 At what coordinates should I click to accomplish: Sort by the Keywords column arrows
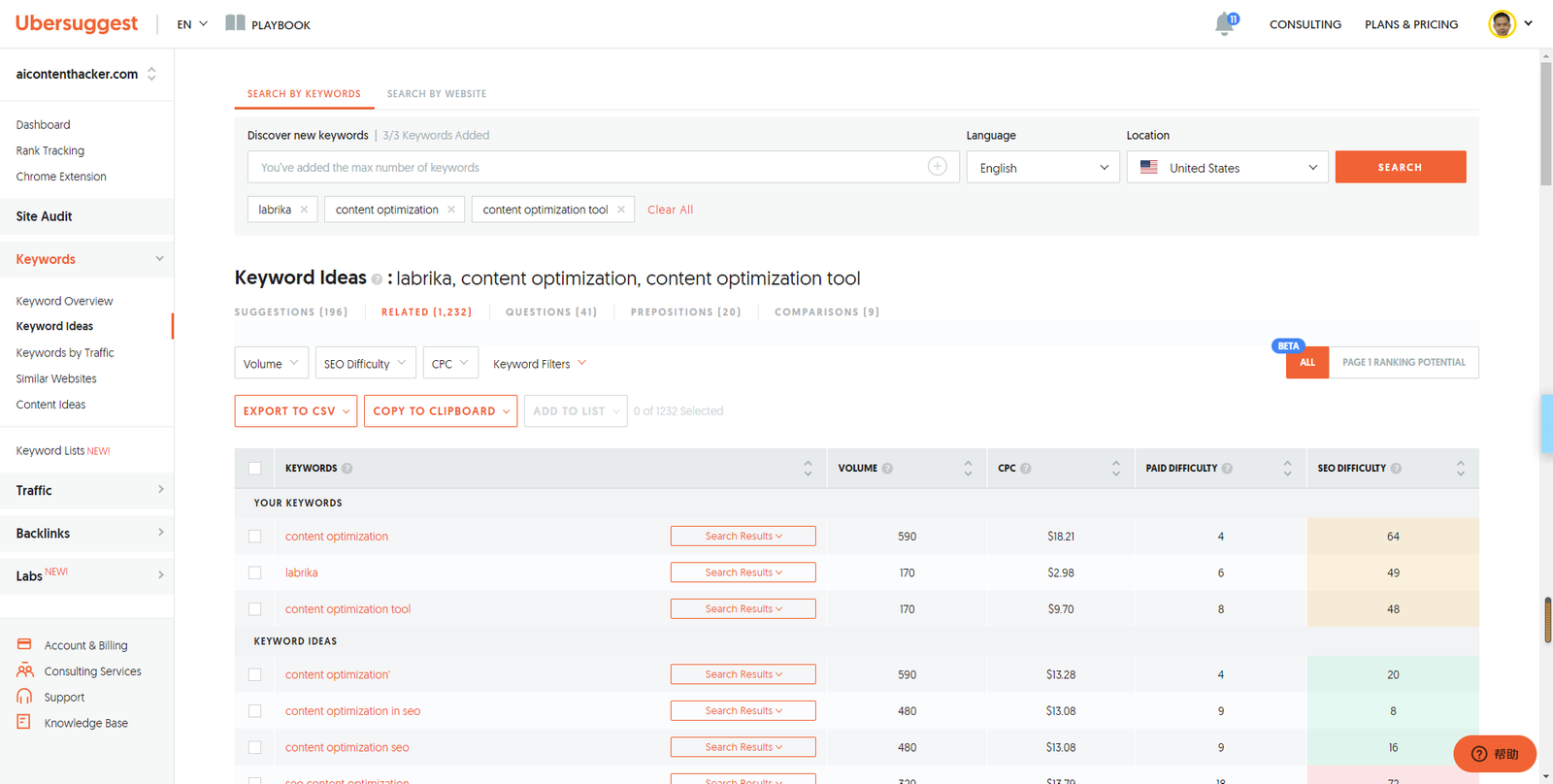click(x=808, y=469)
